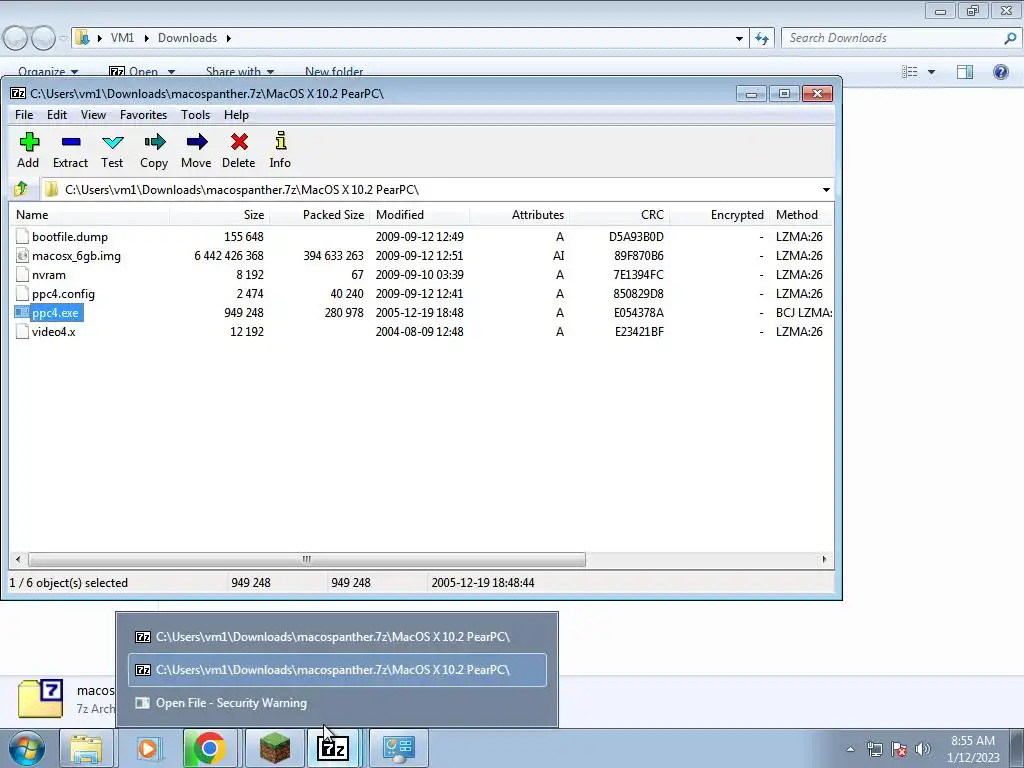Image resolution: width=1024 pixels, height=768 pixels.
Task: Go up one folder level in 7-Zip
Action: tap(20, 189)
